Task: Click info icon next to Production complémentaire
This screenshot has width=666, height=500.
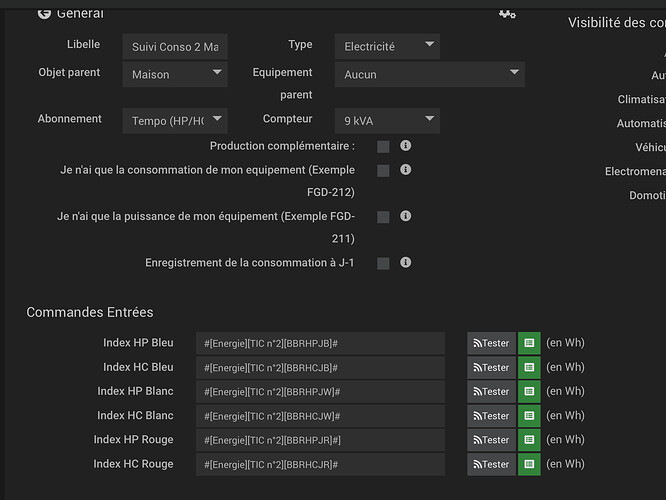Action: pos(406,146)
